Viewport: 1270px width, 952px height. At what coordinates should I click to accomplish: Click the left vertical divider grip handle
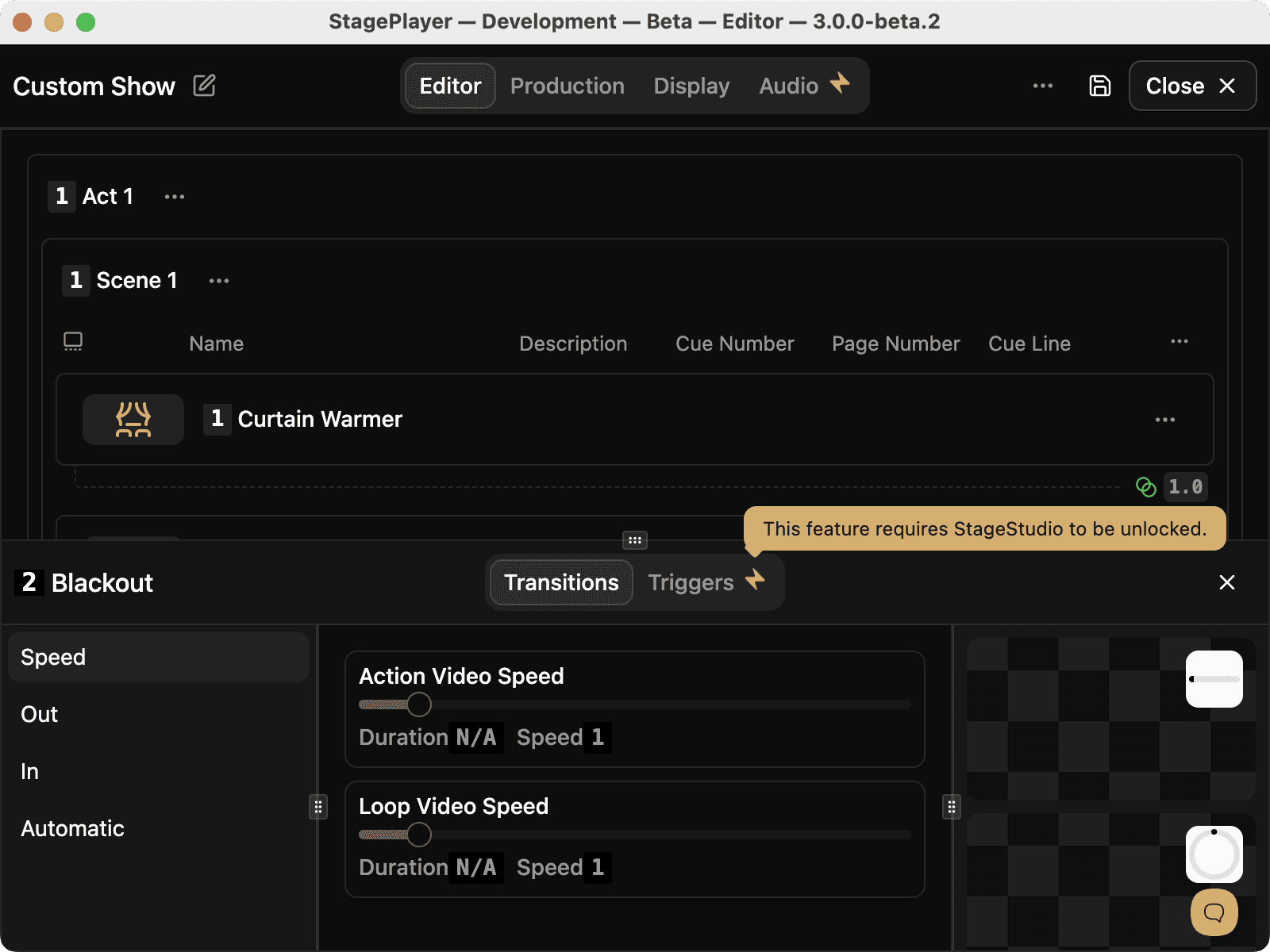(x=318, y=808)
